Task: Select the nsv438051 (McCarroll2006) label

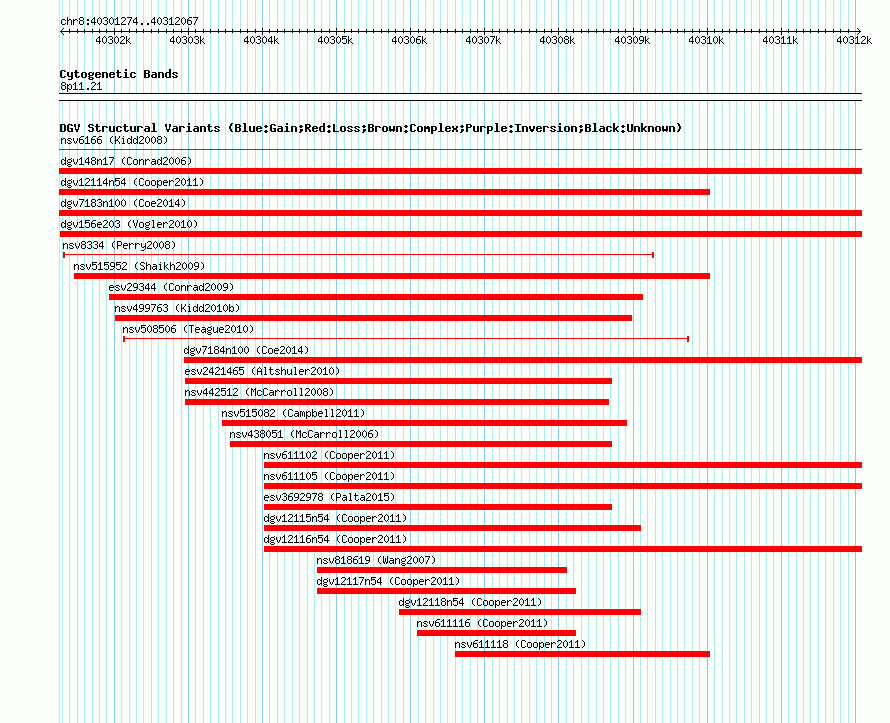Action: click(304, 434)
